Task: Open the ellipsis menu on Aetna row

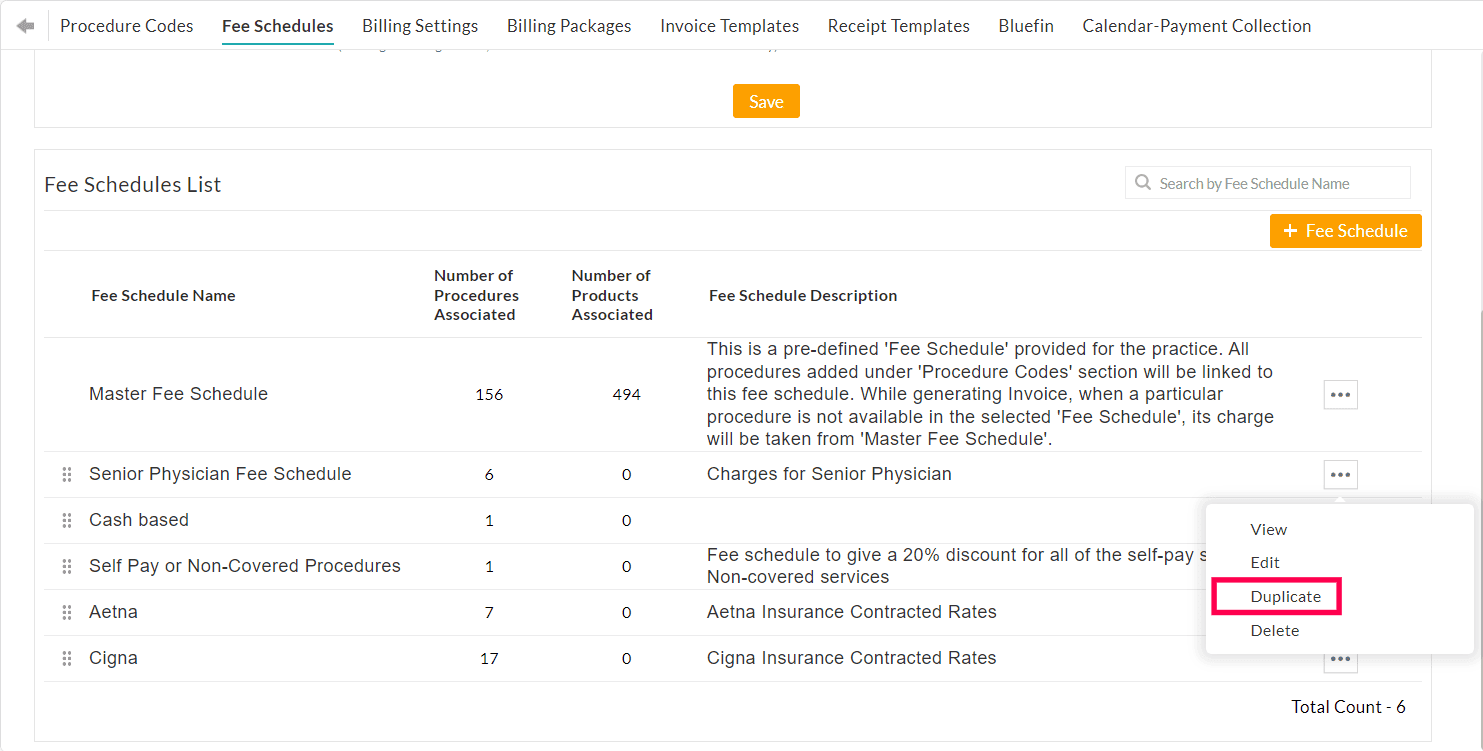Action: click(x=1340, y=612)
